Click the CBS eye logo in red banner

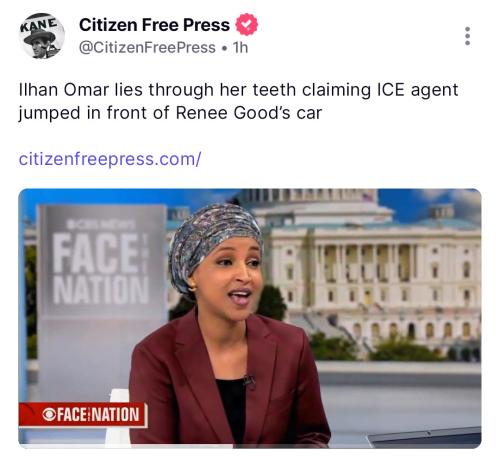49,415
